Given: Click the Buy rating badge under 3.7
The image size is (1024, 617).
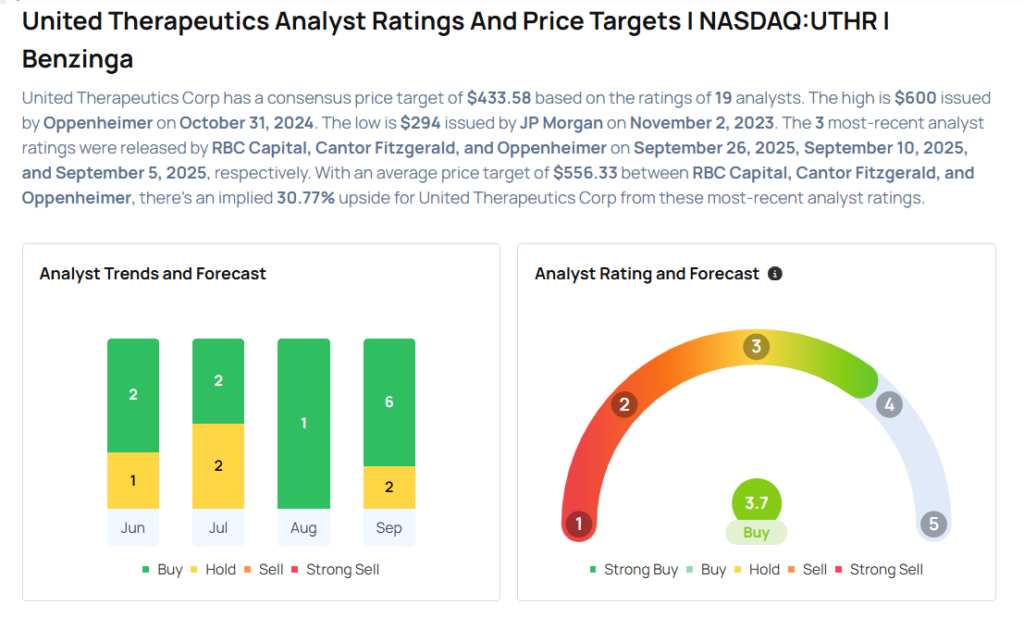Looking at the screenshot, I should point(756,532).
